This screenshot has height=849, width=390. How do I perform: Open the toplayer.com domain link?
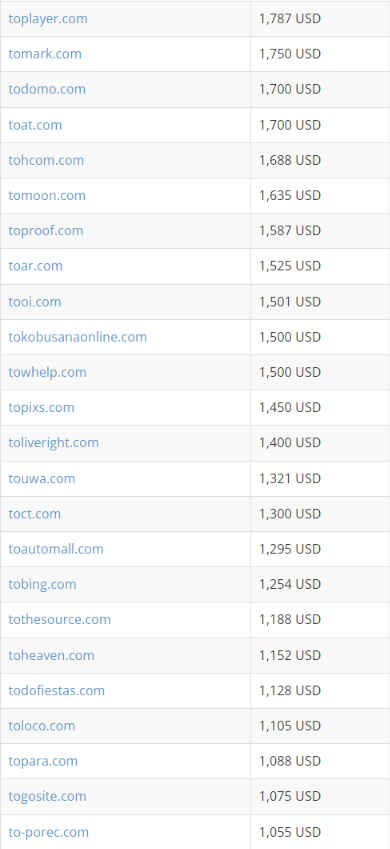48,19
